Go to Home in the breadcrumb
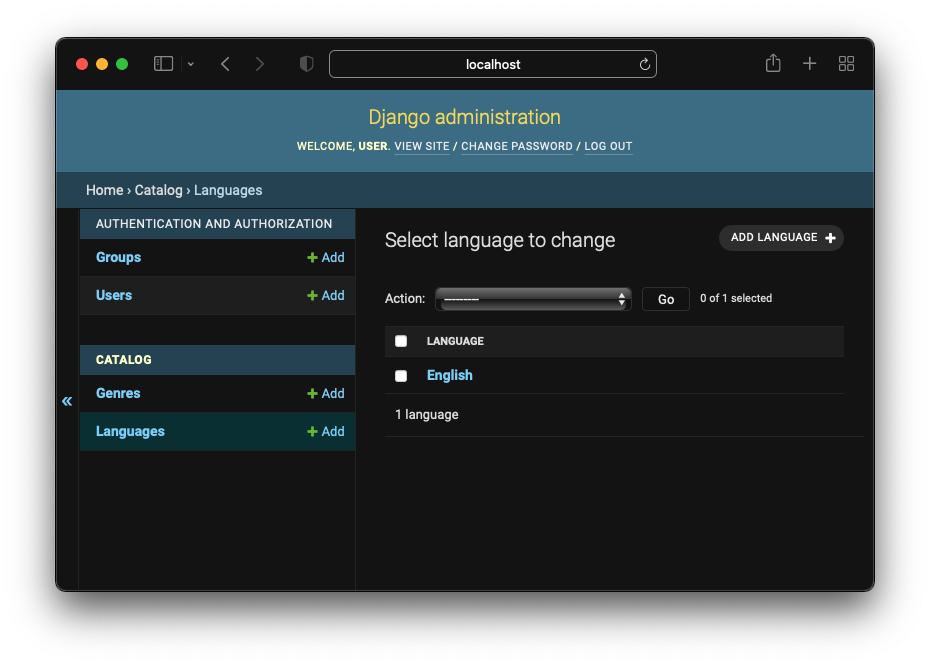 (104, 190)
